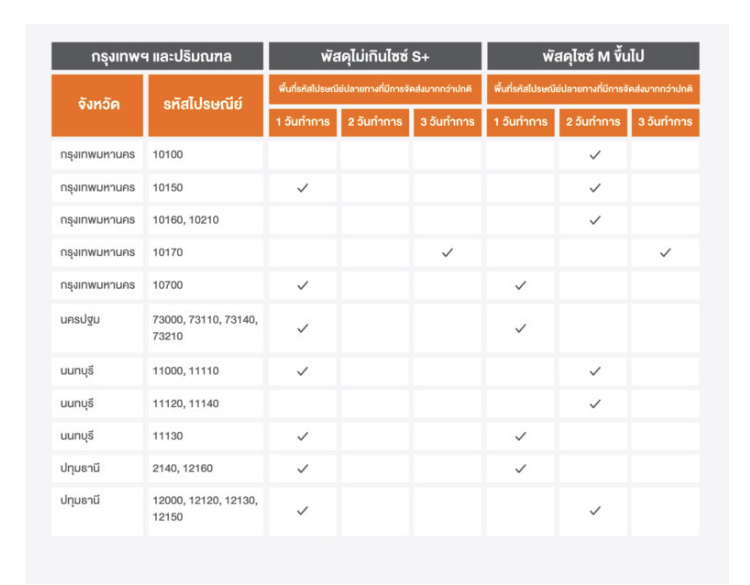Screen dimensions: 750x585
Task: Click the S+ 3-day checkmark for 10170
Action: 447,253
